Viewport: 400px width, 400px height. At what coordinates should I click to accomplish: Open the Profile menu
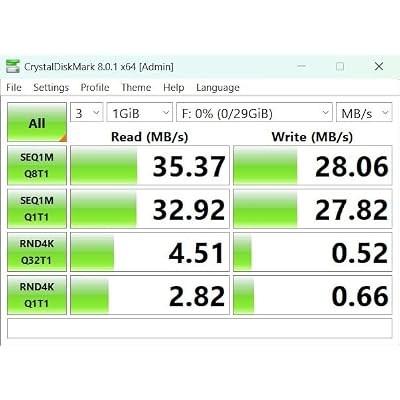pos(95,88)
